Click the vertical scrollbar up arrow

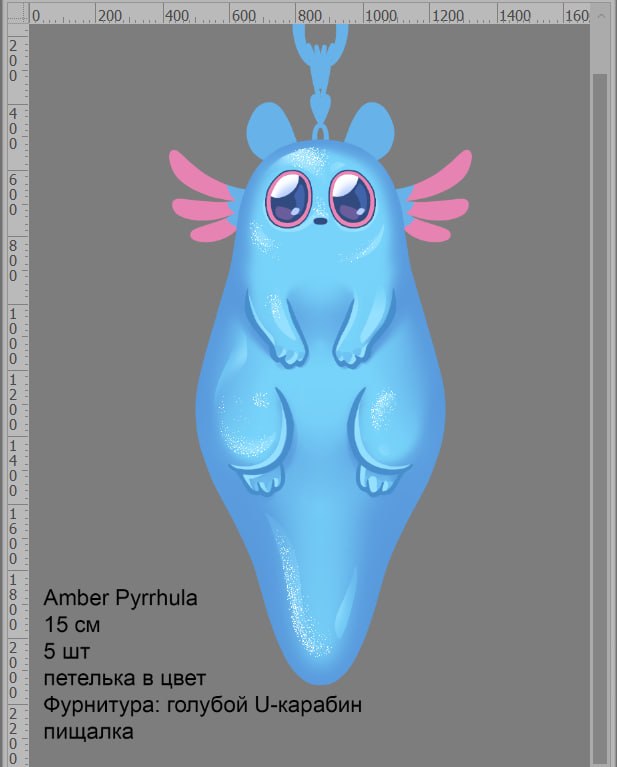click(601, 15)
